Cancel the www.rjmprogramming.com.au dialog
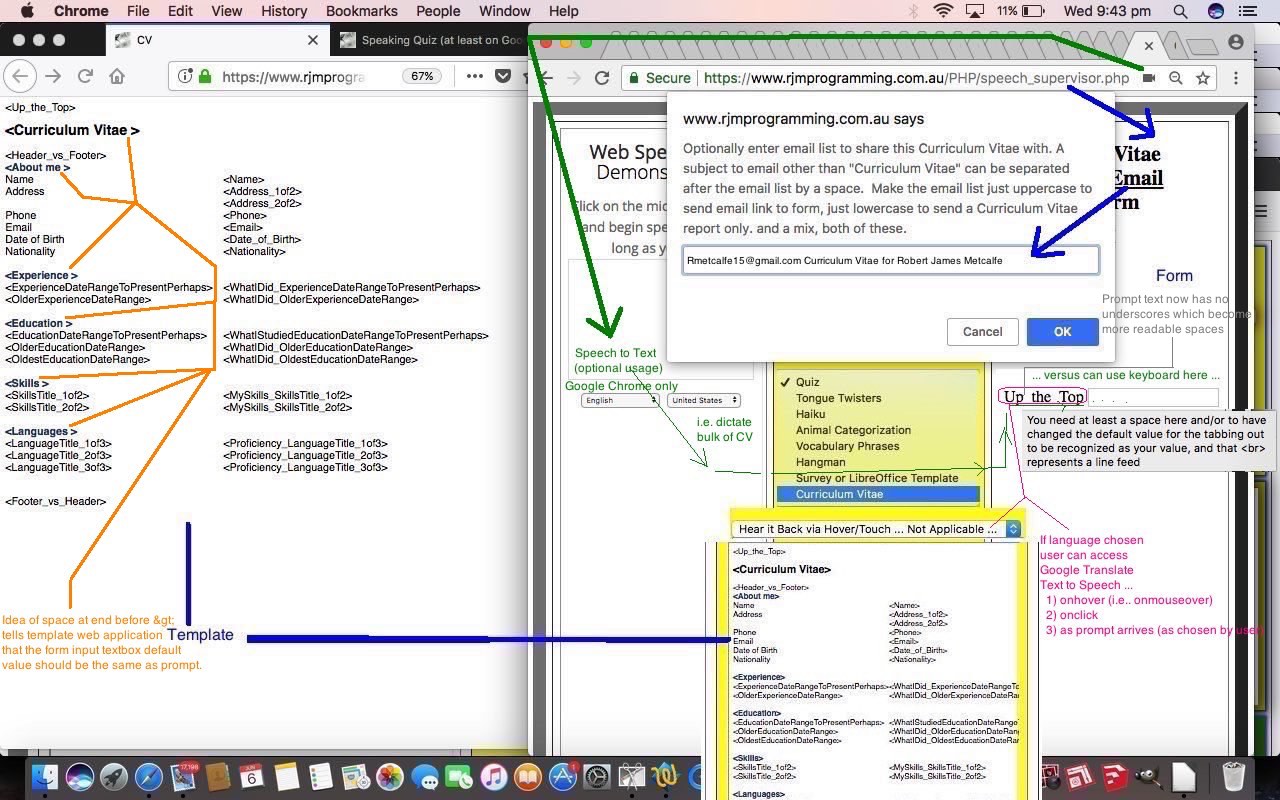The width and height of the screenshot is (1280, 800). 982,331
